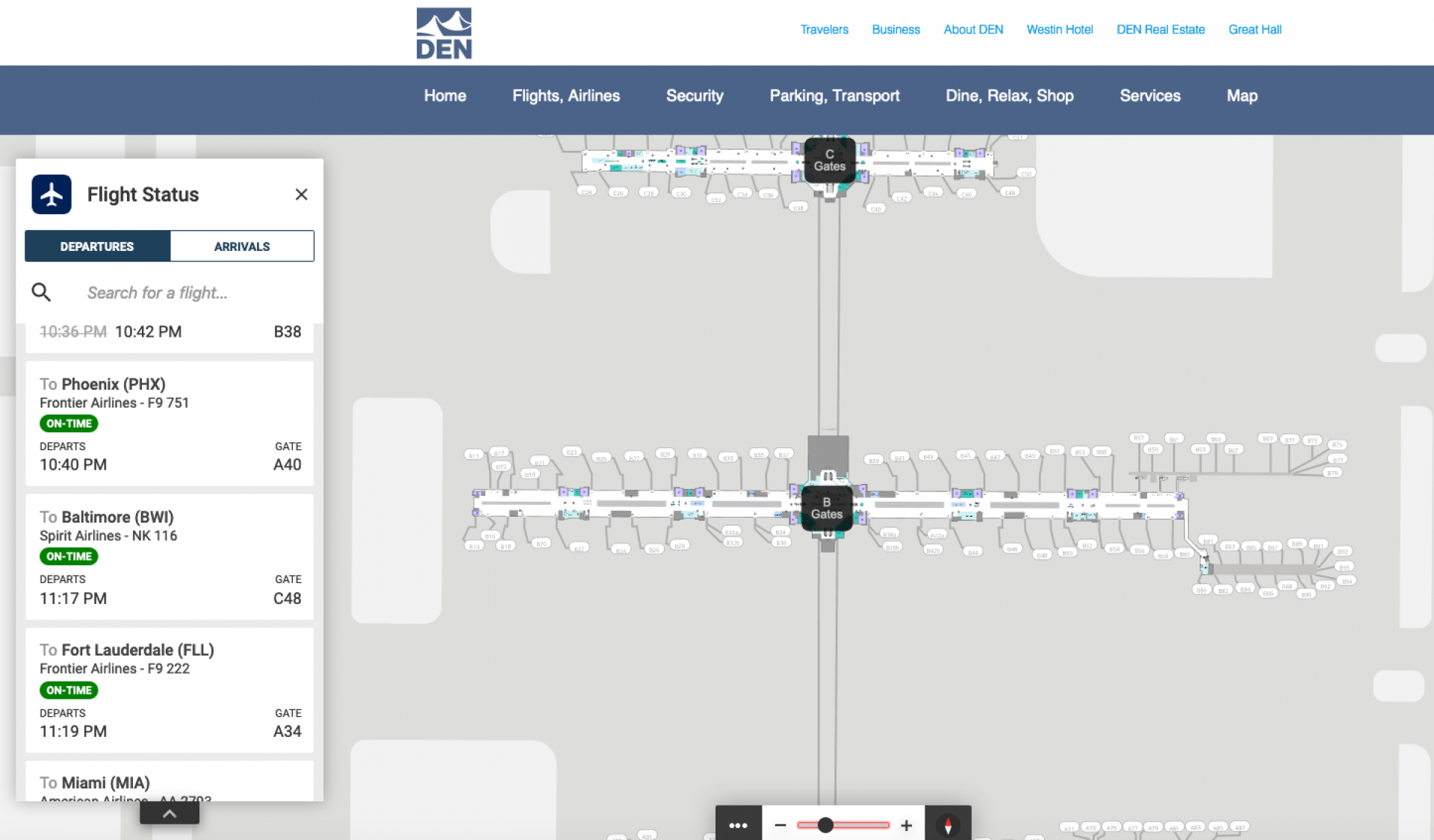Open the Westin Hotel link
This screenshot has height=840, width=1434.
[x=1059, y=30]
